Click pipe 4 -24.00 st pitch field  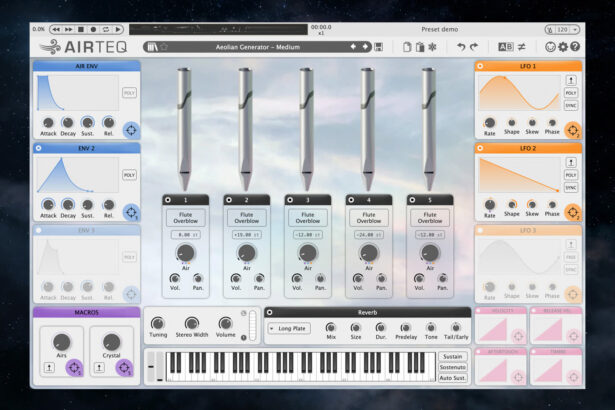pos(369,235)
